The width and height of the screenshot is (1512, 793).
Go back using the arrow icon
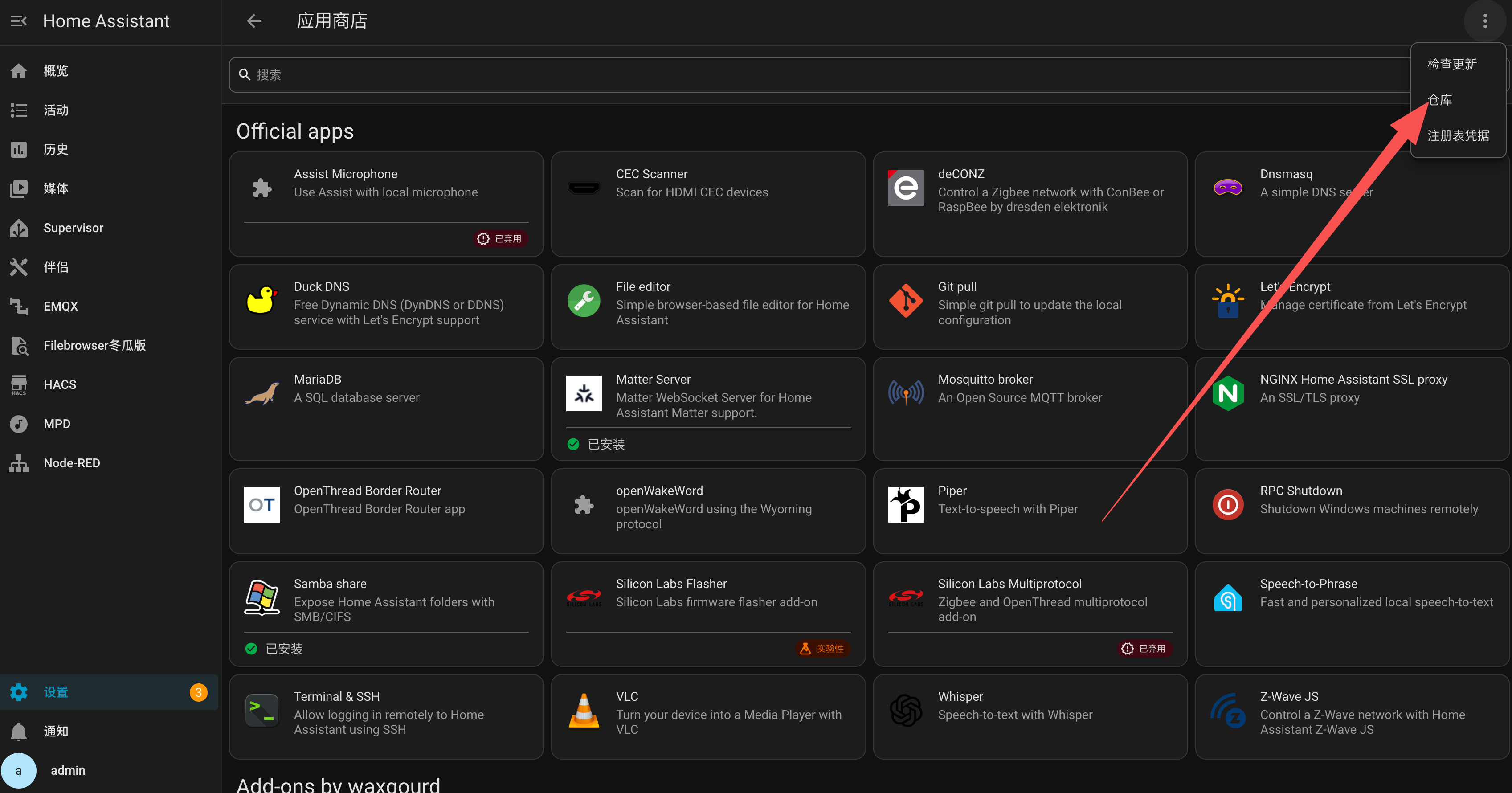[254, 21]
